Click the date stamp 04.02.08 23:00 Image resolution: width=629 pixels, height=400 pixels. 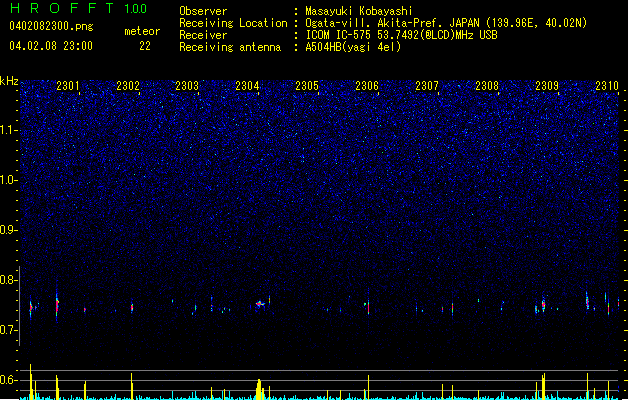point(51,46)
